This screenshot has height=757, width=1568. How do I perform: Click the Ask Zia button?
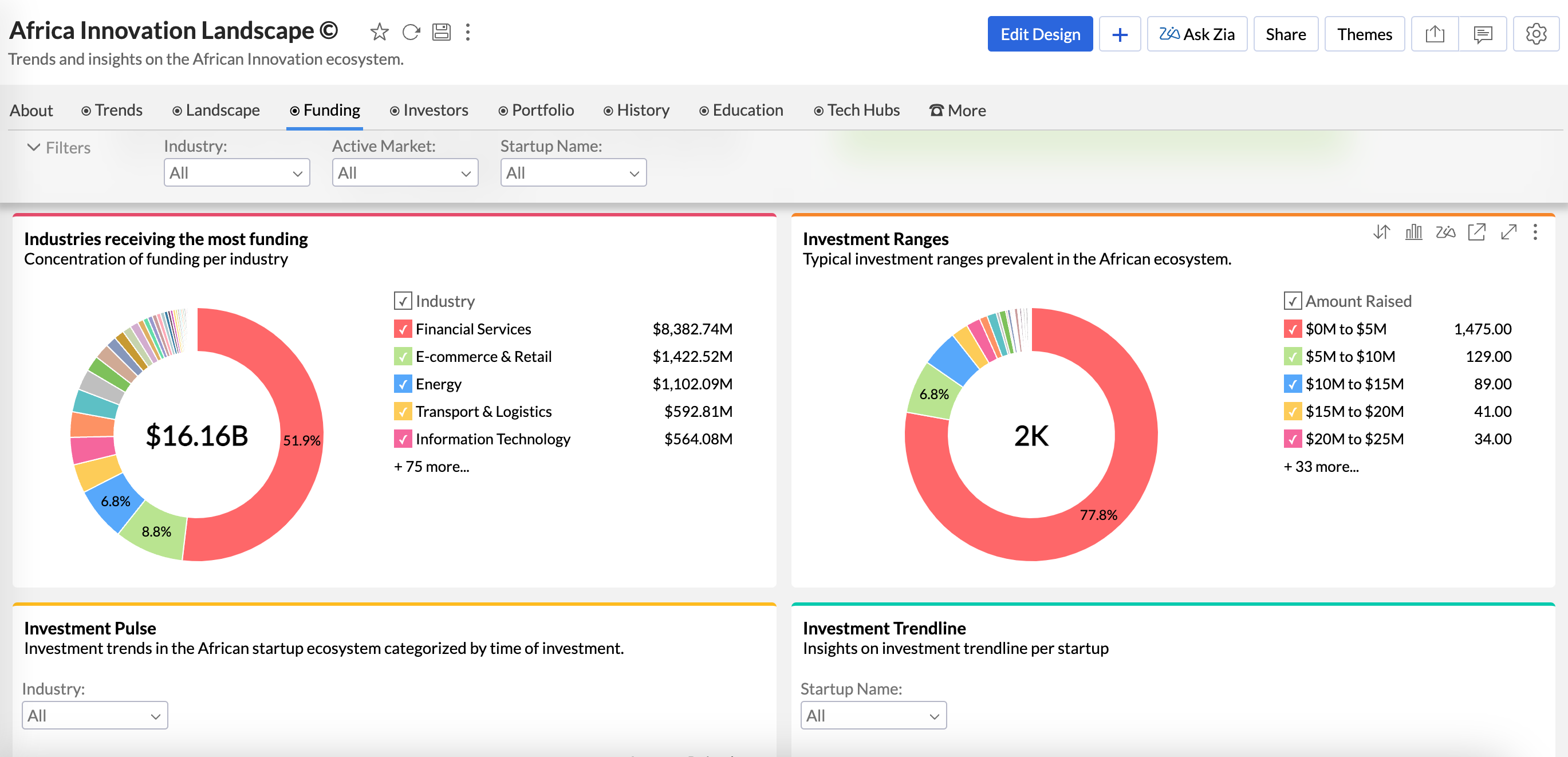point(1197,34)
